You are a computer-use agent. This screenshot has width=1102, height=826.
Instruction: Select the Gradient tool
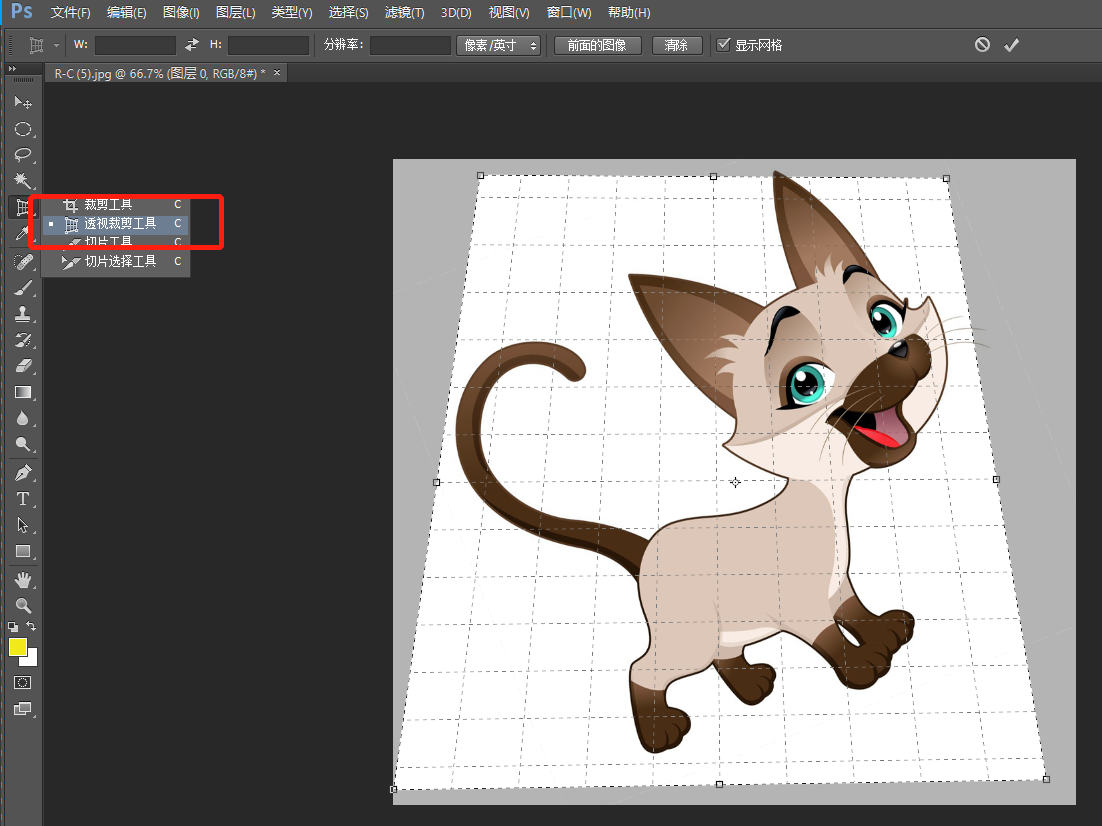pos(22,392)
